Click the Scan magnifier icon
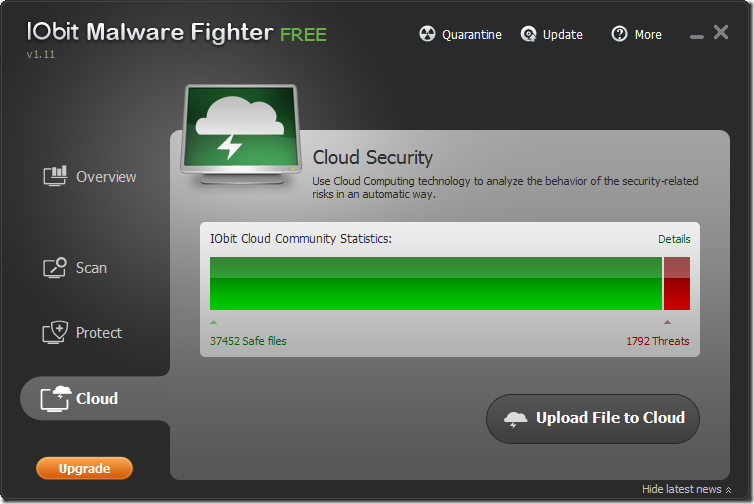 pyautogui.click(x=54, y=268)
